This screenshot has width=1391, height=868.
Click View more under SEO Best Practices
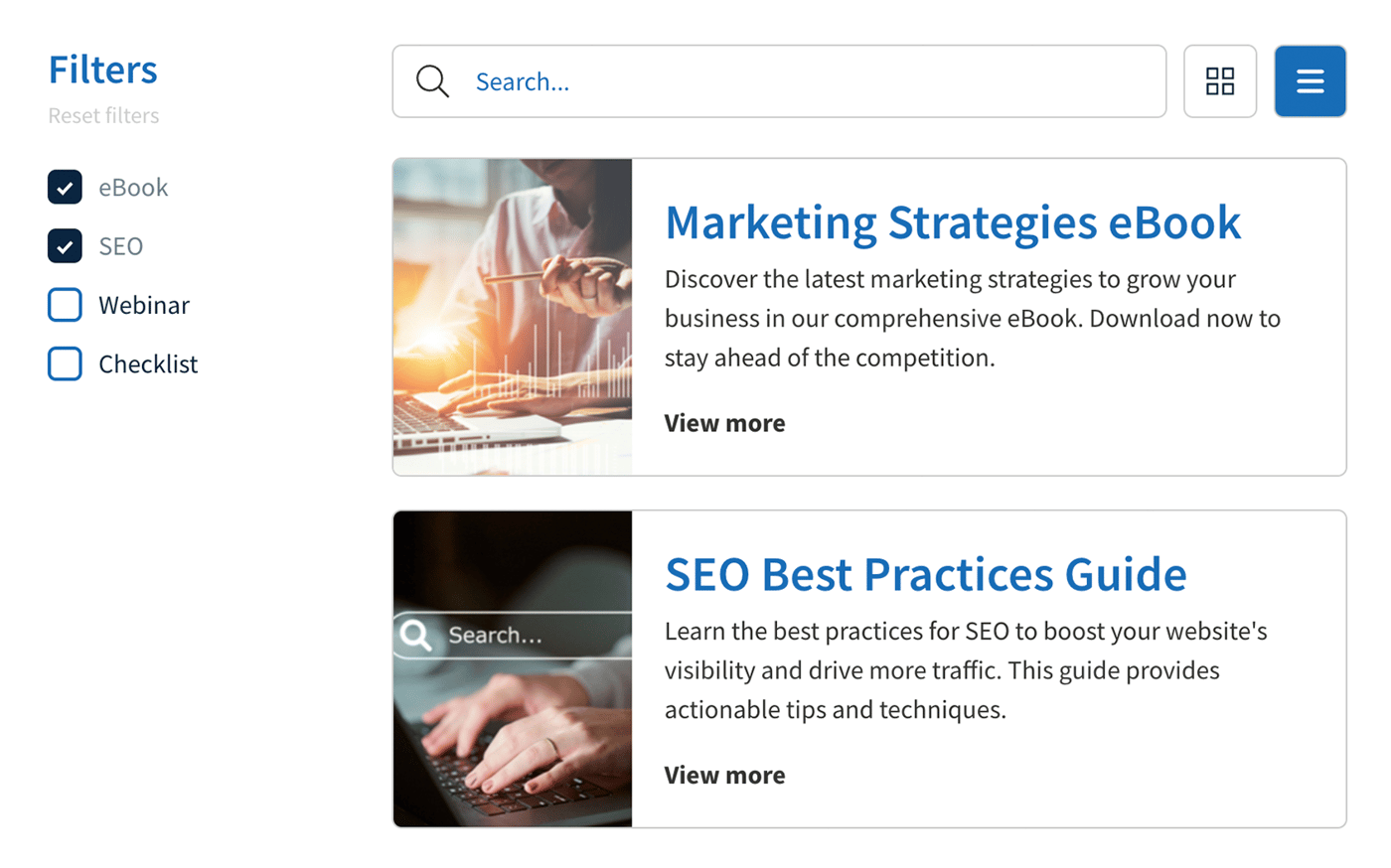(x=724, y=776)
